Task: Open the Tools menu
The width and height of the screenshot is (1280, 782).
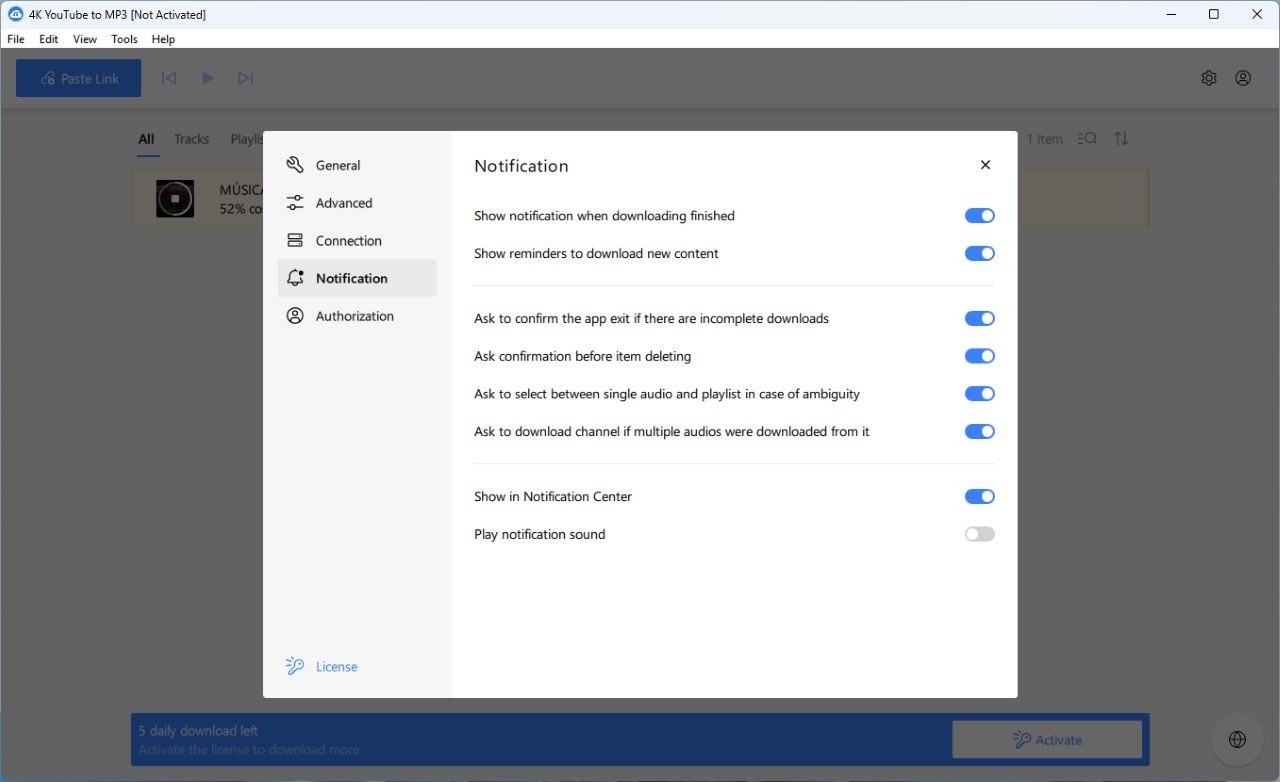Action: [x=124, y=39]
